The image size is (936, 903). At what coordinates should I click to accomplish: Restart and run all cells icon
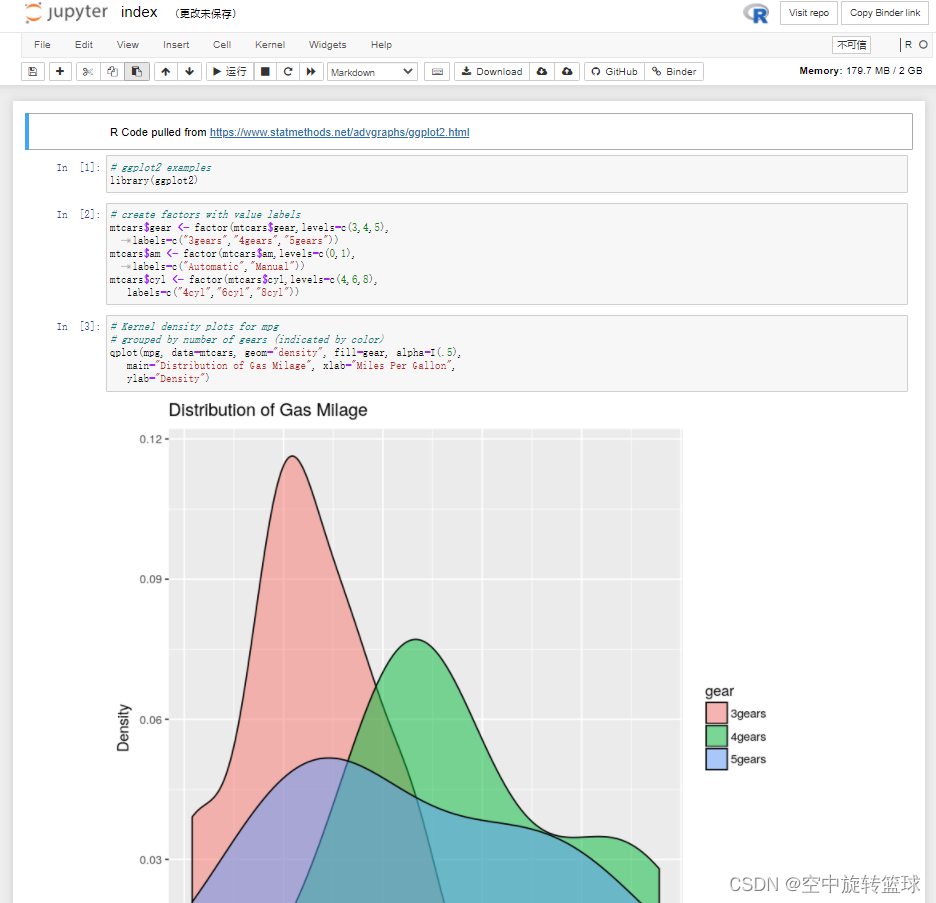pyautogui.click(x=311, y=72)
